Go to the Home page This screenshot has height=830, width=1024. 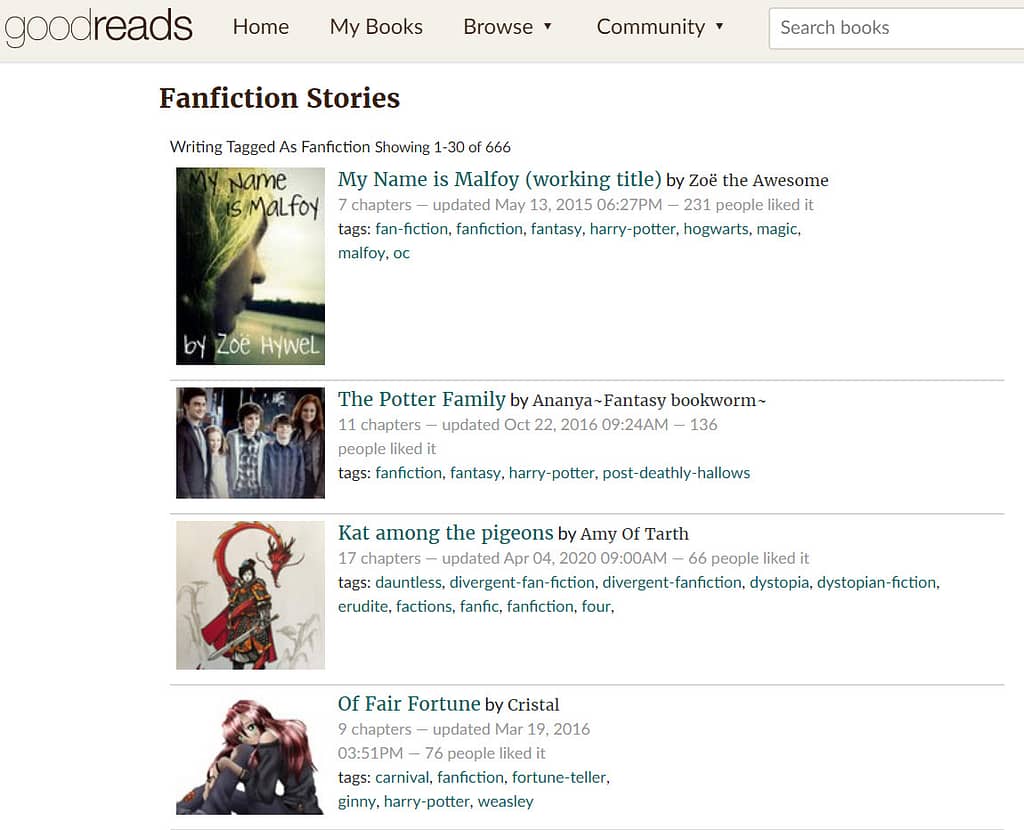(x=261, y=27)
